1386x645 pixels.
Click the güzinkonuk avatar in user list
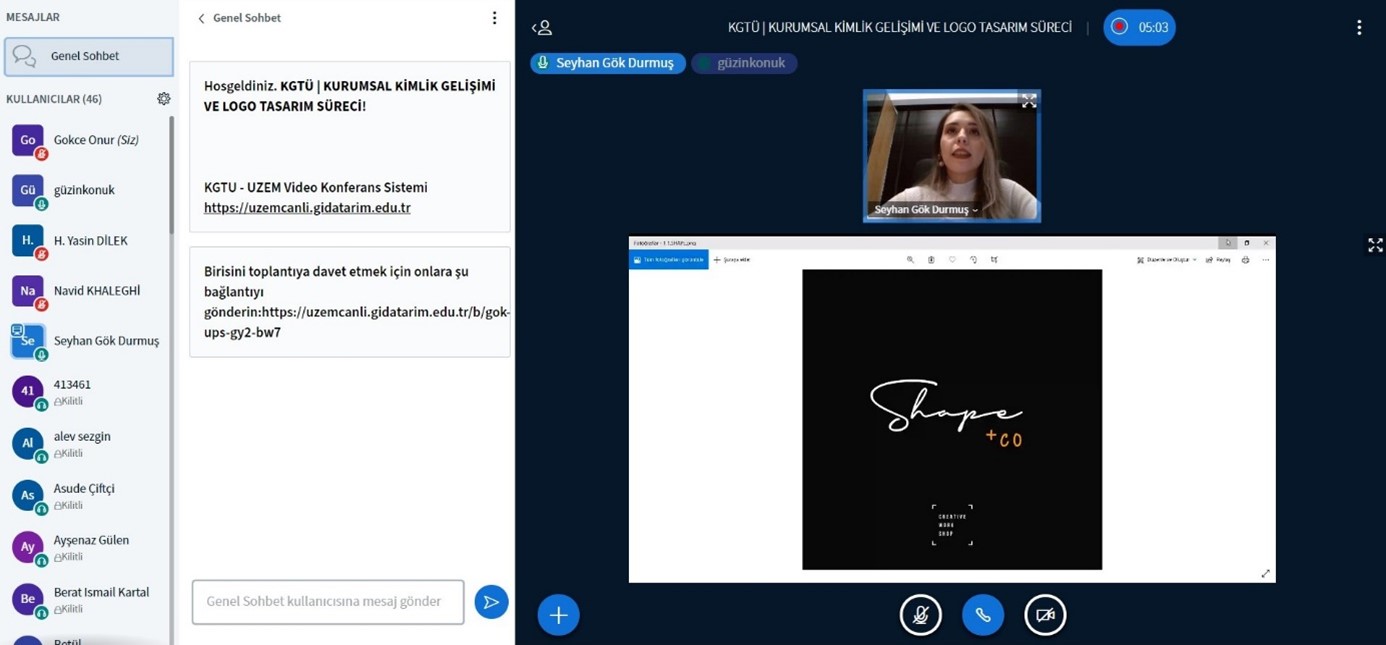pos(28,190)
